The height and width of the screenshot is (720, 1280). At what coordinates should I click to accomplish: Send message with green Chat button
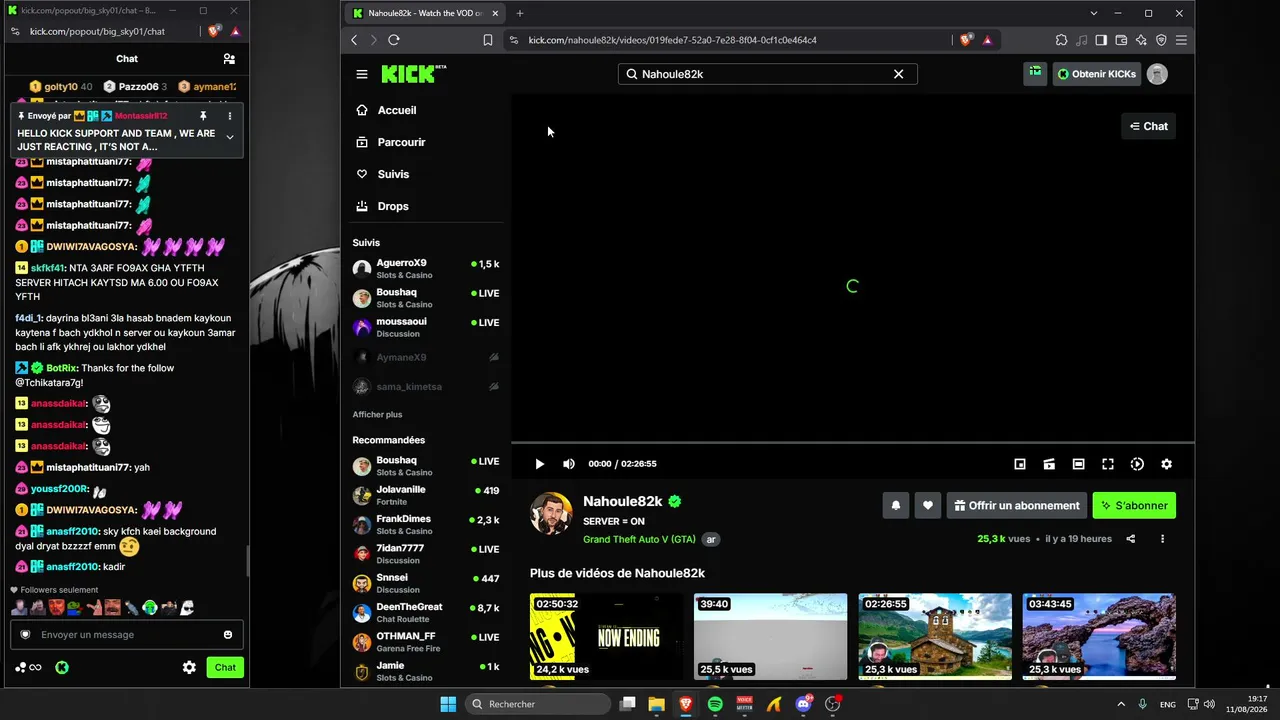click(225, 668)
